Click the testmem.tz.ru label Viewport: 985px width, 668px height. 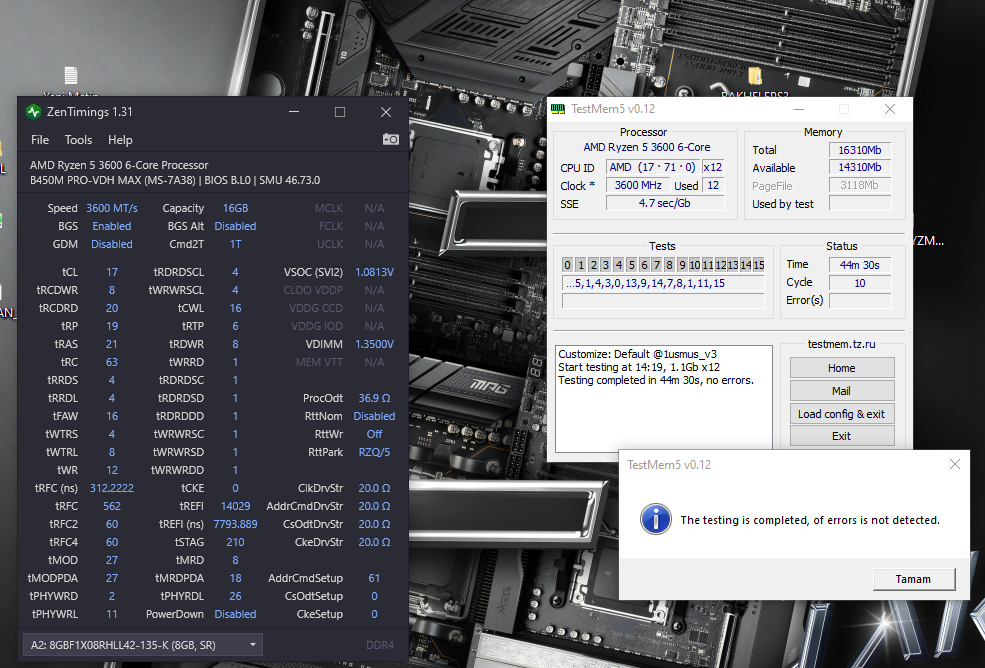click(841, 344)
